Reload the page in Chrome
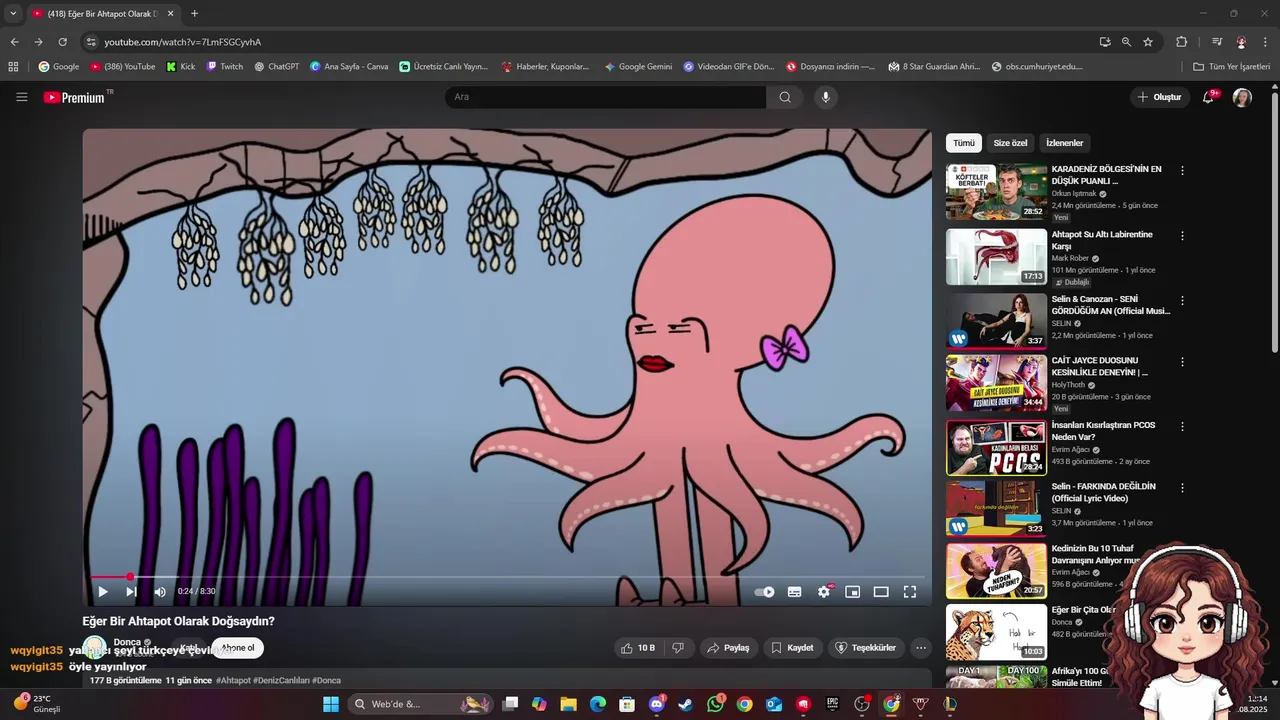Screen dimensions: 1280x720 tap(62, 42)
